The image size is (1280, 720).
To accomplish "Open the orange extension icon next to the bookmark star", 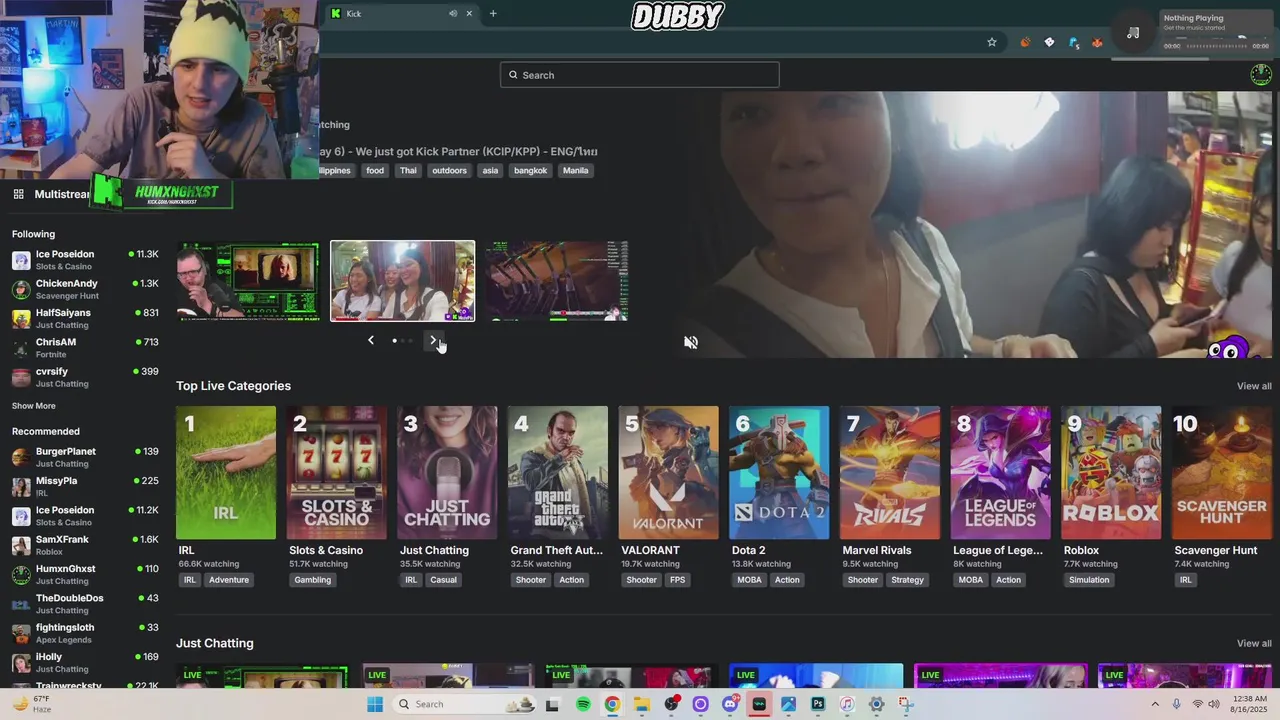I will (x=1025, y=42).
